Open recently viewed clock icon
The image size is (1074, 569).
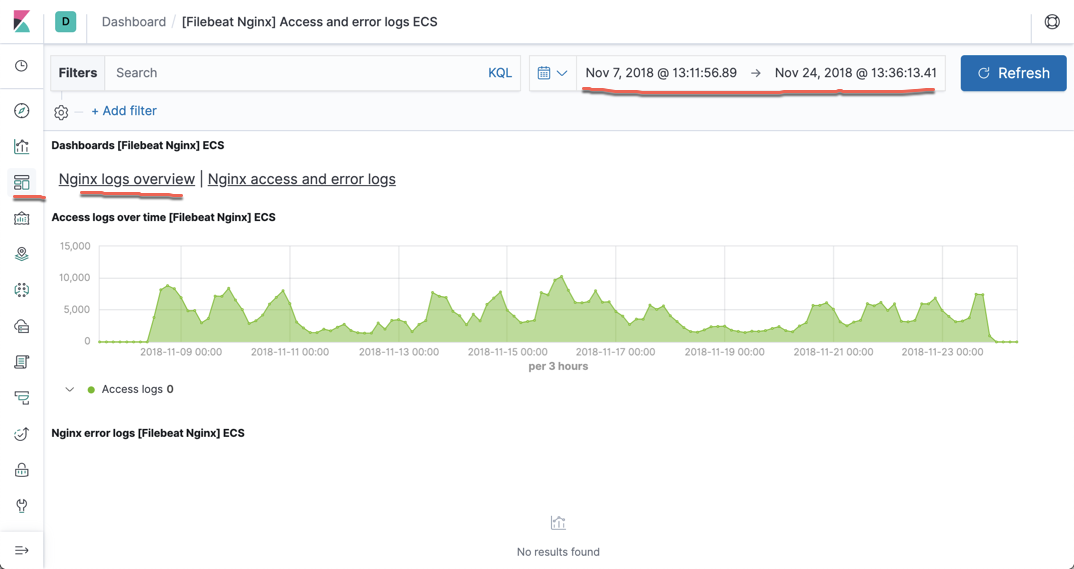[x=21, y=66]
